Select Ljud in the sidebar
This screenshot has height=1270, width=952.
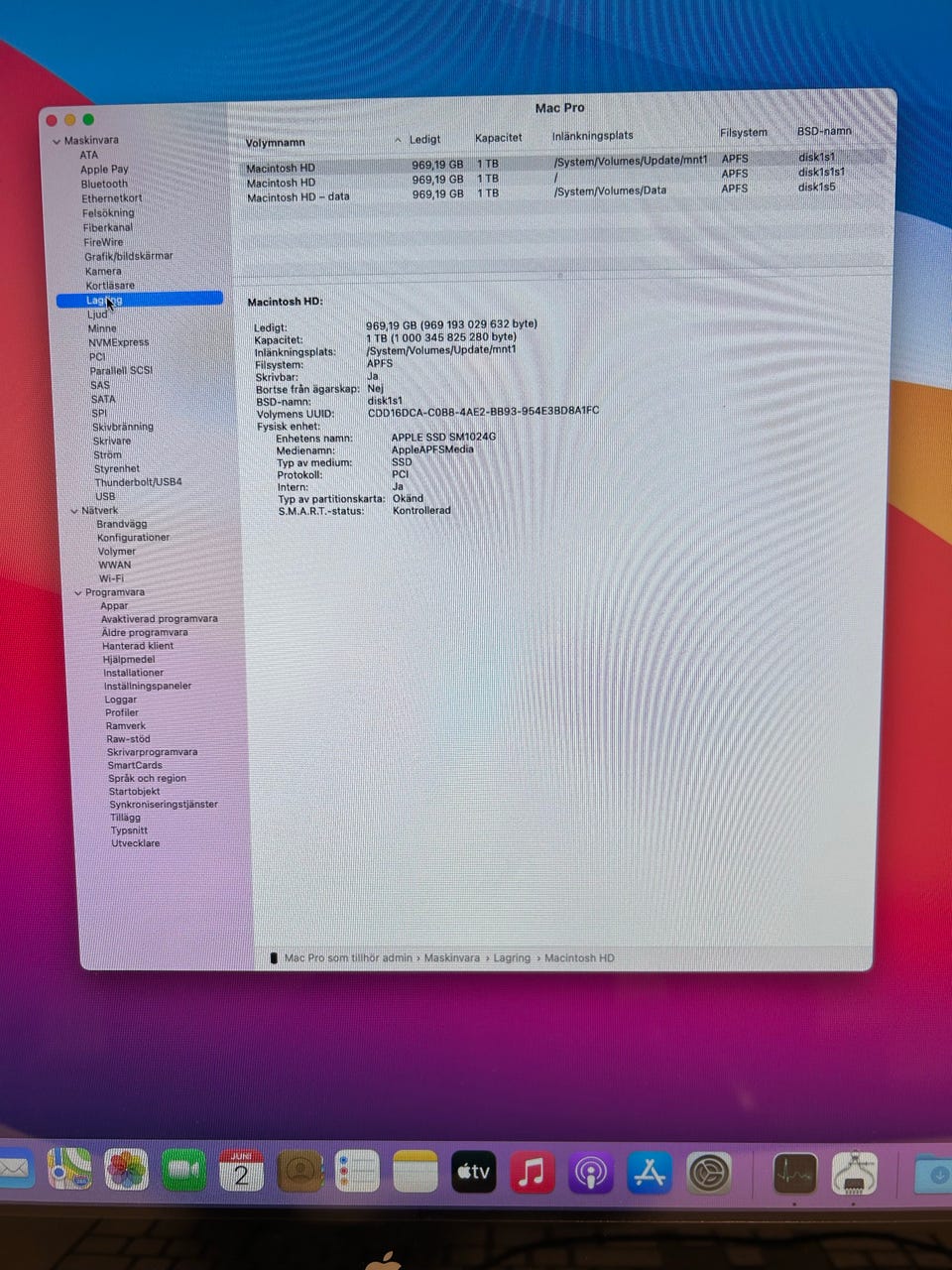pos(97,315)
